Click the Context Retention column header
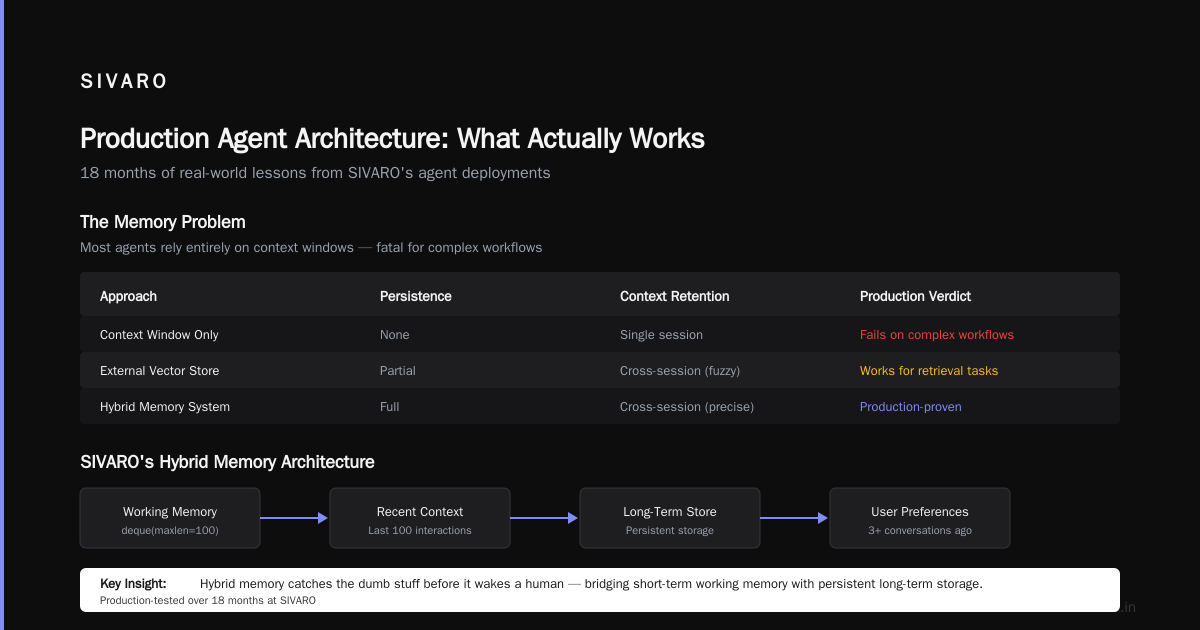Image resolution: width=1200 pixels, height=630 pixels. [x=675, y=296]
